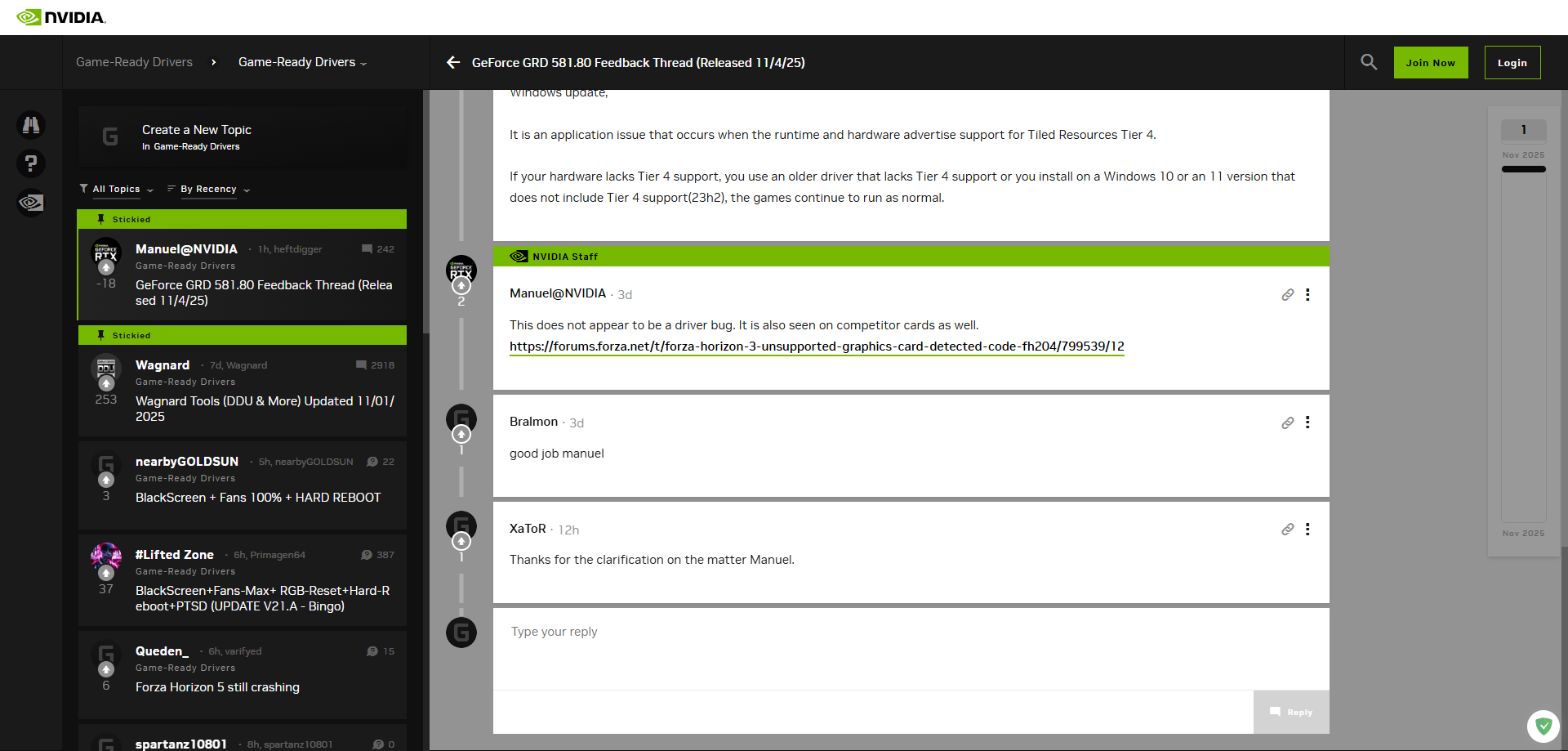The image size is (1568, 751).
Task: Click the XaToR username
Action: tap(528, 529)
